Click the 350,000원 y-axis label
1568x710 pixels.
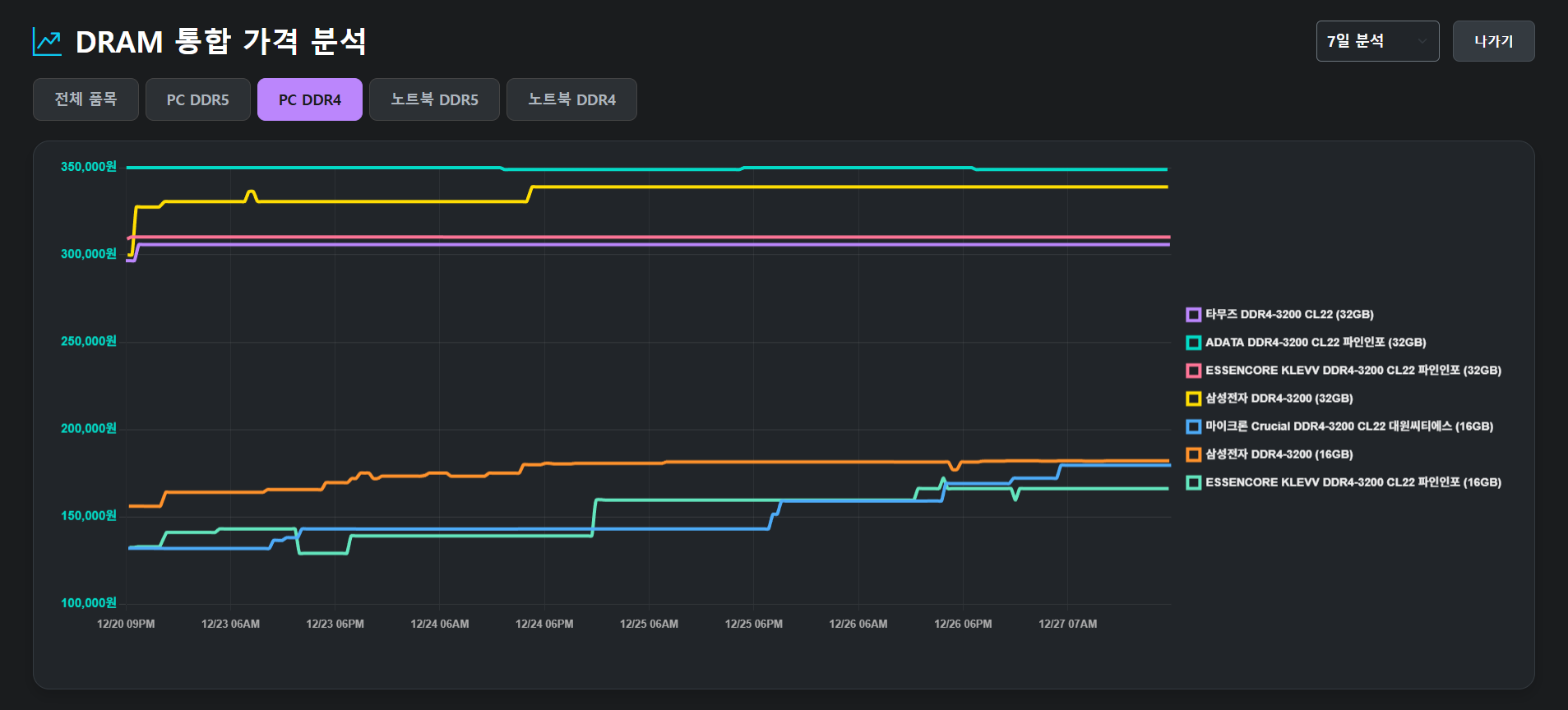pos(89,167)
